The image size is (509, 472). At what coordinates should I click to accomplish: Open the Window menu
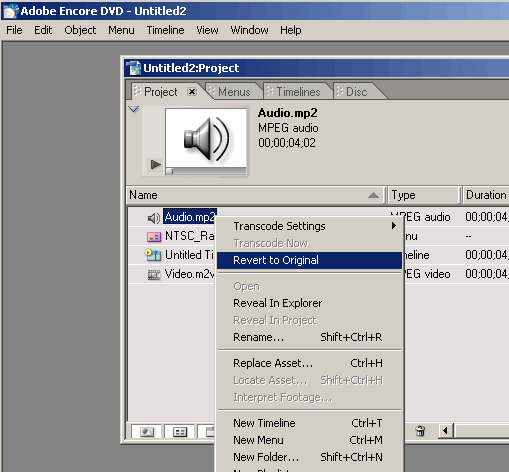(x=249, y=30)
